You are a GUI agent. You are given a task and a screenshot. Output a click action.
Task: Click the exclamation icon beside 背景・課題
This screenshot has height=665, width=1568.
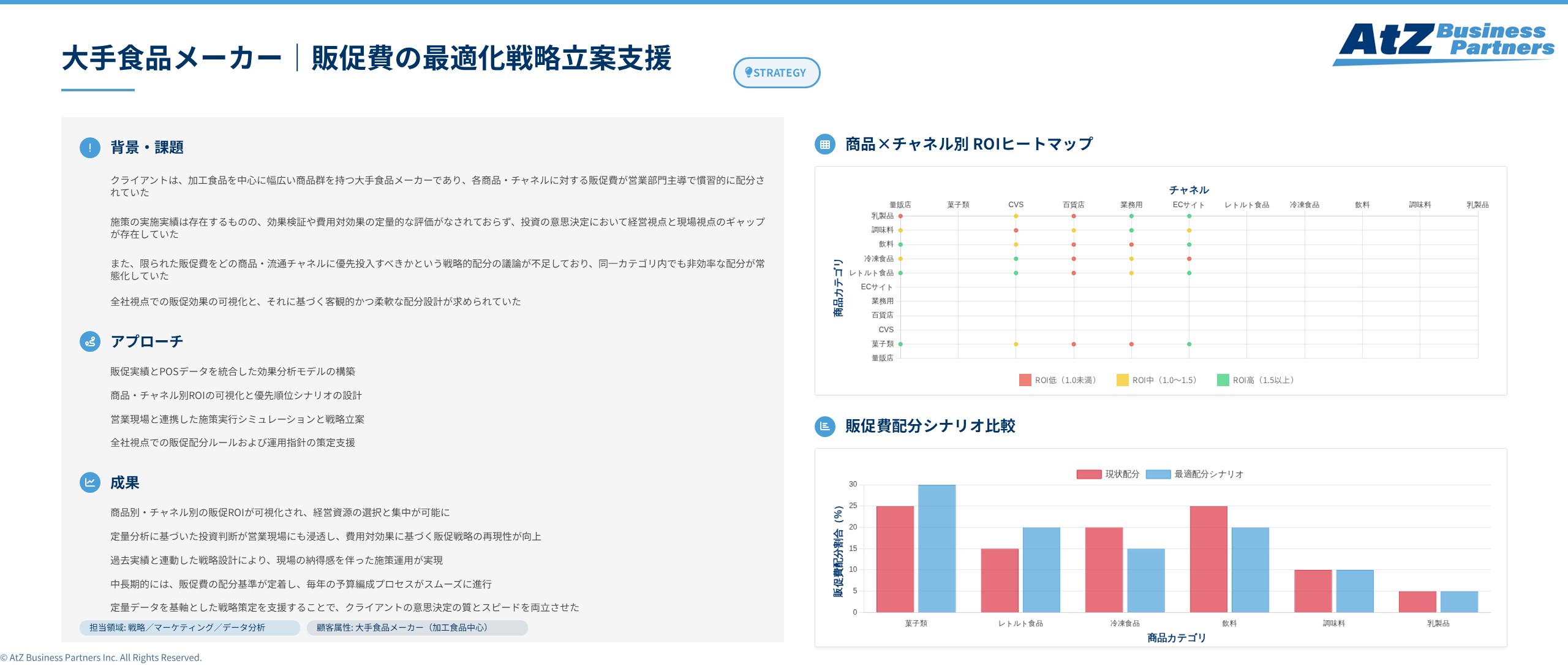(89, 148)
